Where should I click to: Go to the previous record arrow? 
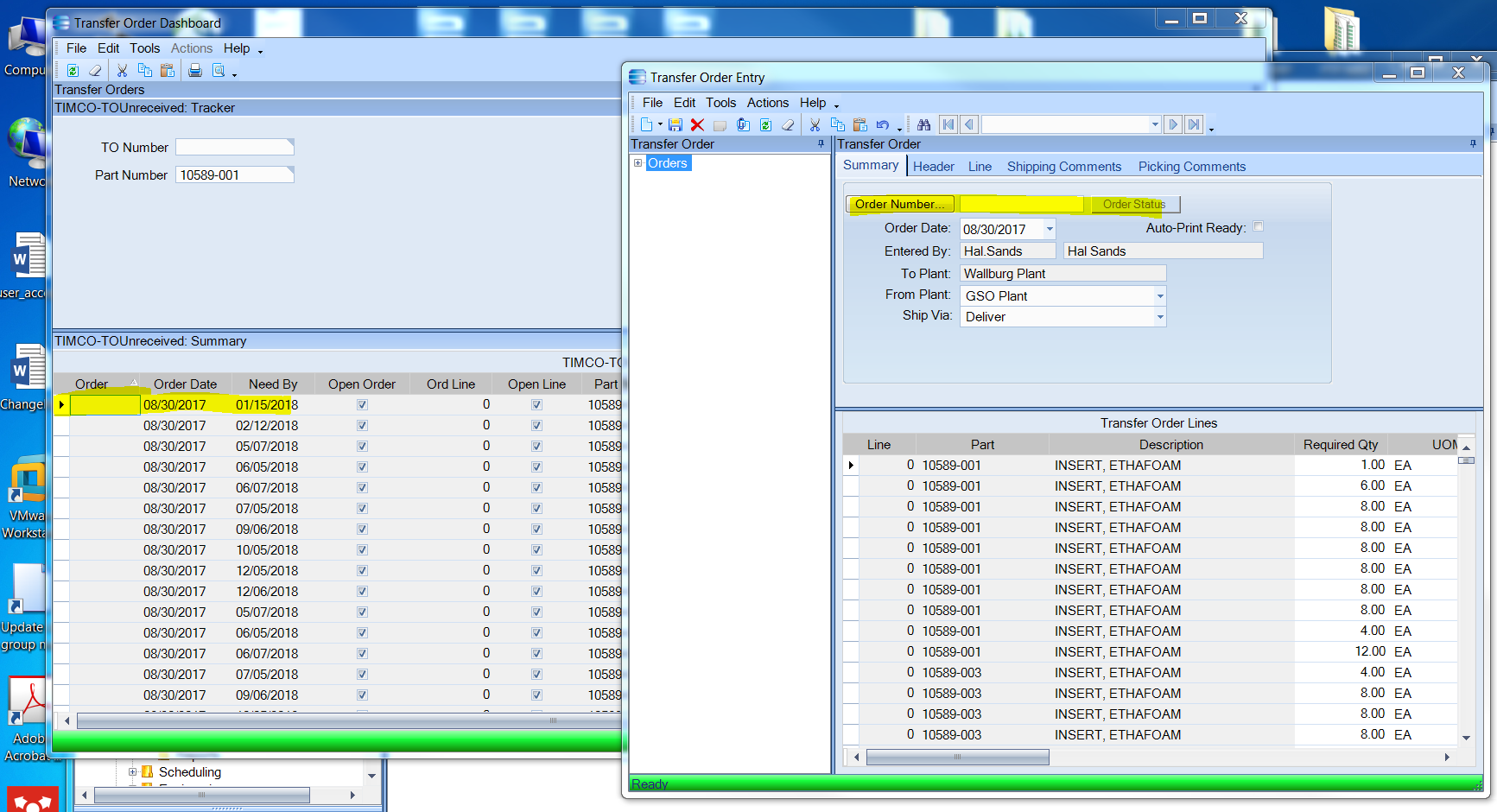[x=969, y=125]
